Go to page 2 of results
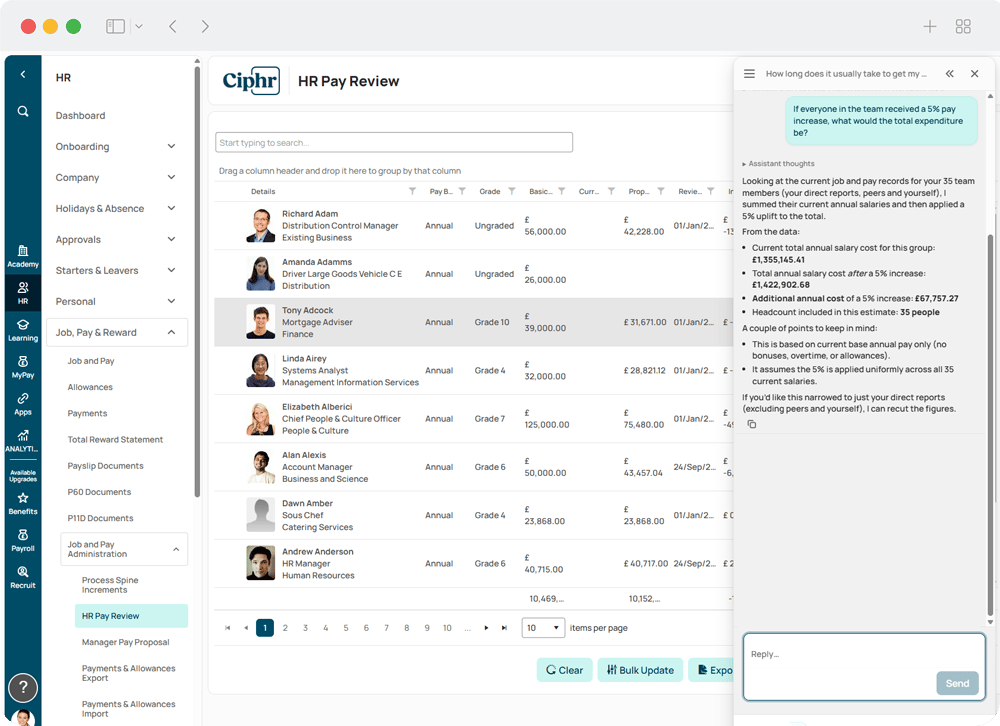The width and height of the screenshot is (1000, 726). click(x=285, y=628)
